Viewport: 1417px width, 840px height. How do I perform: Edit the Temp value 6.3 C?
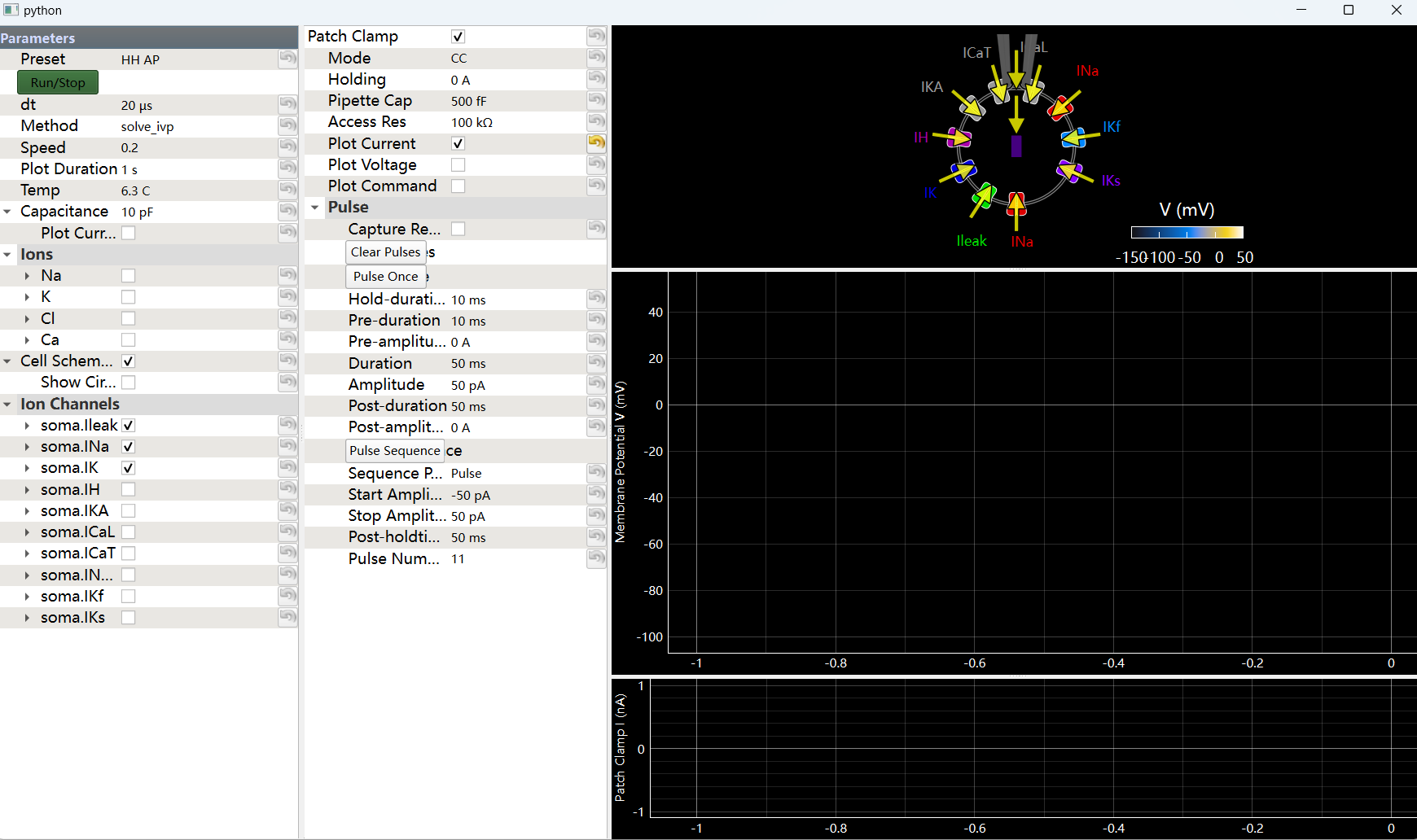click(136, 190)
